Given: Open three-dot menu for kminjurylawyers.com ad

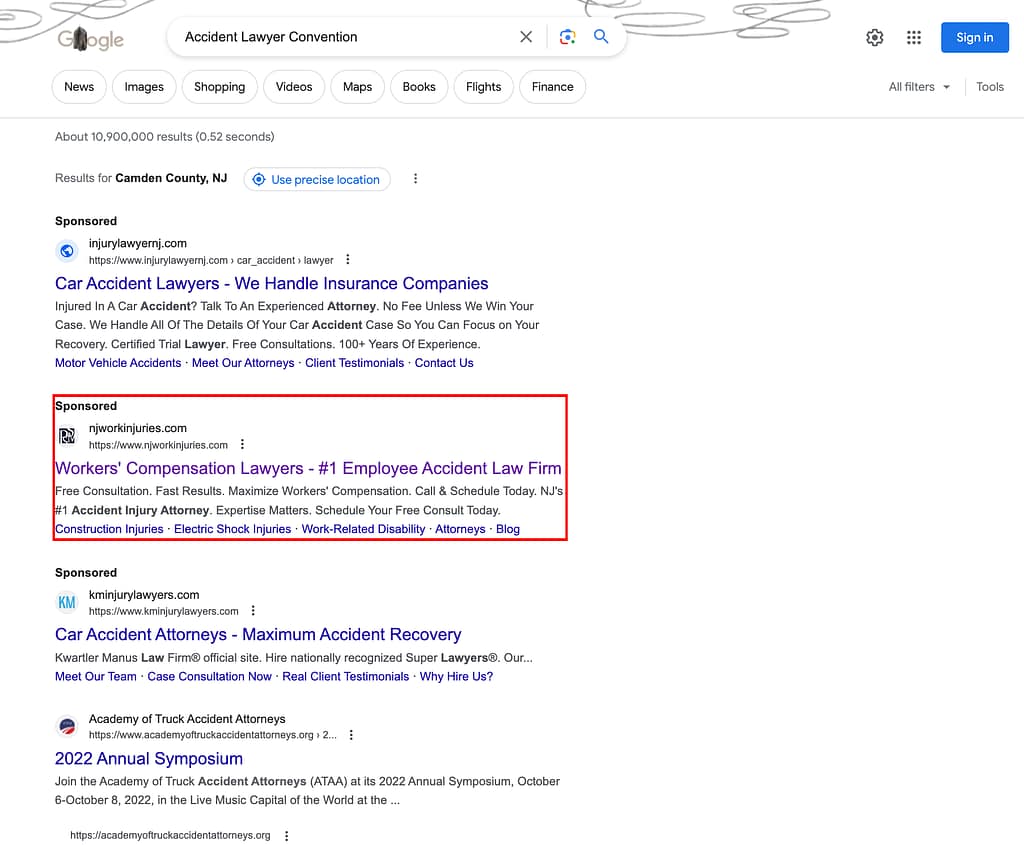Looking at the screenshot, I should click(x=253, y=611).
